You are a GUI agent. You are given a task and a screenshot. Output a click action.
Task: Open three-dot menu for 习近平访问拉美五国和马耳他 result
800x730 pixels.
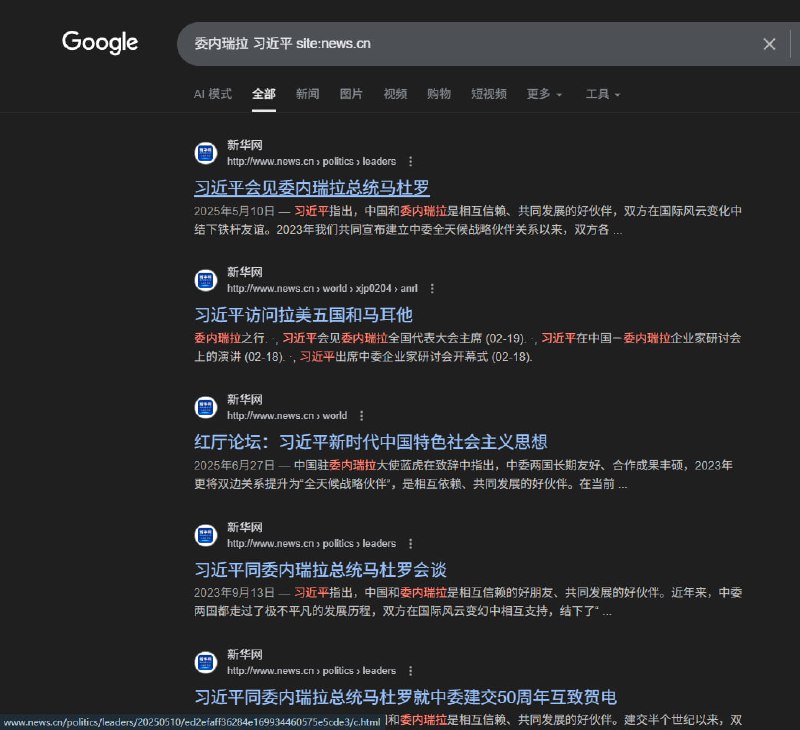coord(432,288)
